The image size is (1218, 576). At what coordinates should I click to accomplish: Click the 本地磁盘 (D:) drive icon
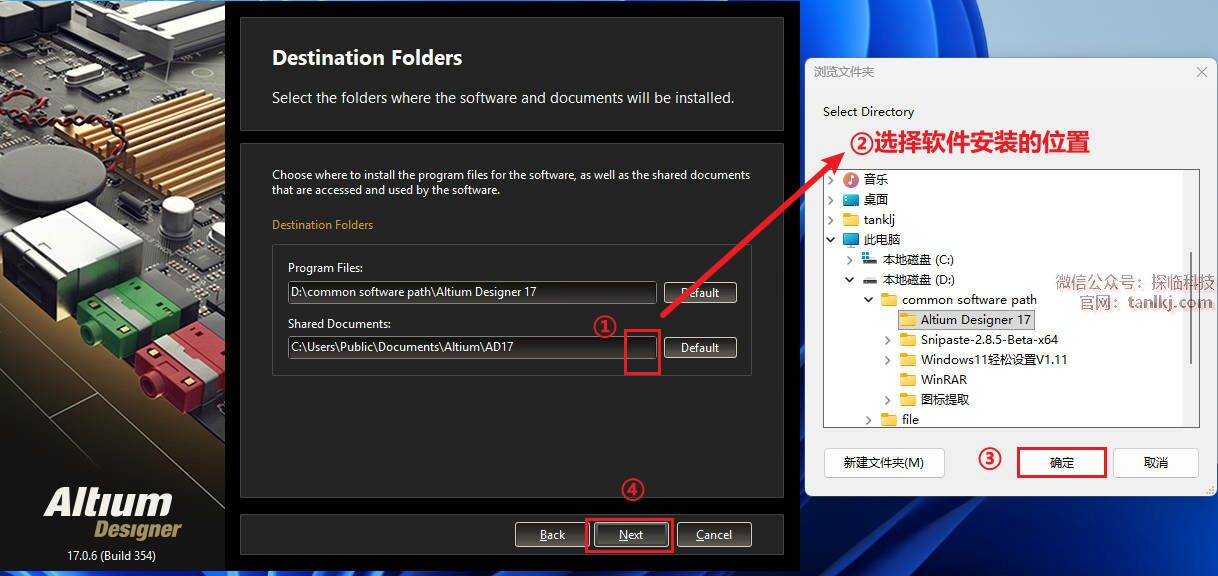[x=869, y=280]
